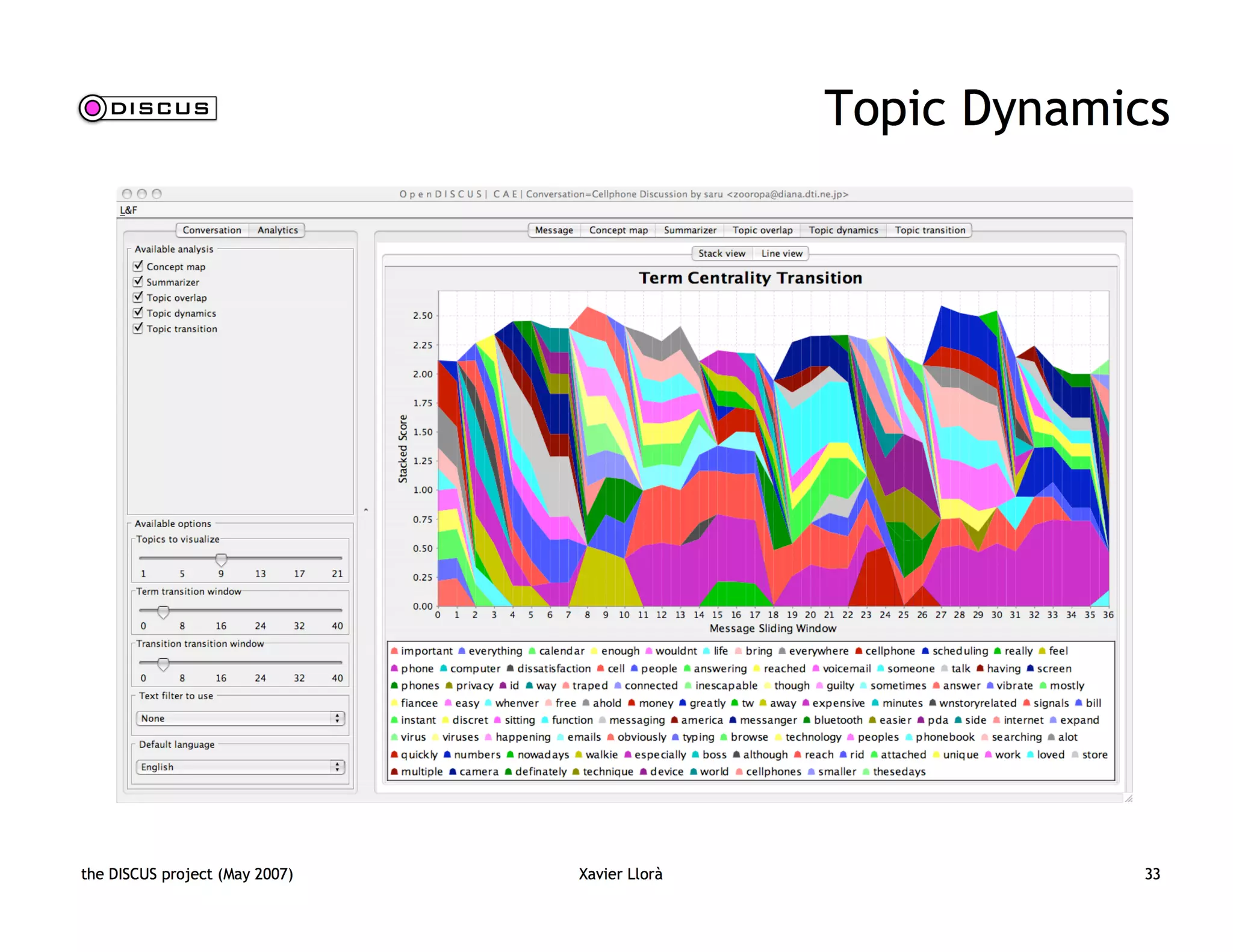The height and width of the screenshot is (952, 1233).
Task: Uncheck the Concept map analysis checkbox
Action: [x=138, y=266]
